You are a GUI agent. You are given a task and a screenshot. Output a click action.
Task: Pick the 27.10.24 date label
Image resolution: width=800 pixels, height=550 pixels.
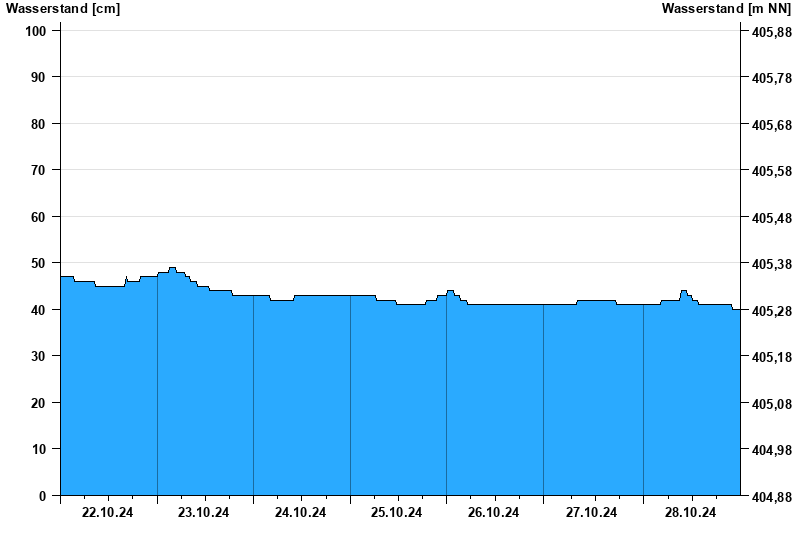[591, 513]
